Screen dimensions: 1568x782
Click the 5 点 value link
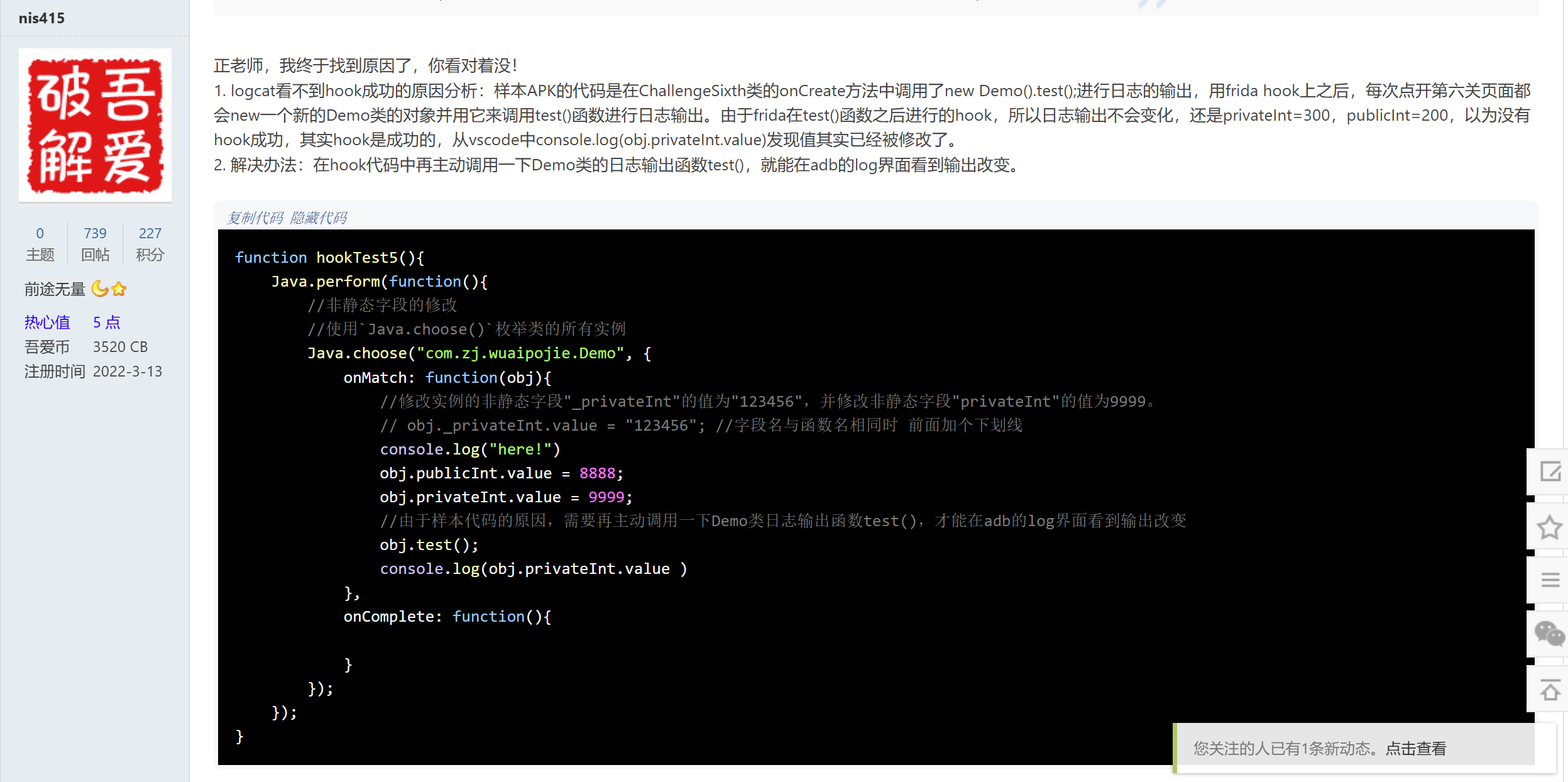pos(106,322)
